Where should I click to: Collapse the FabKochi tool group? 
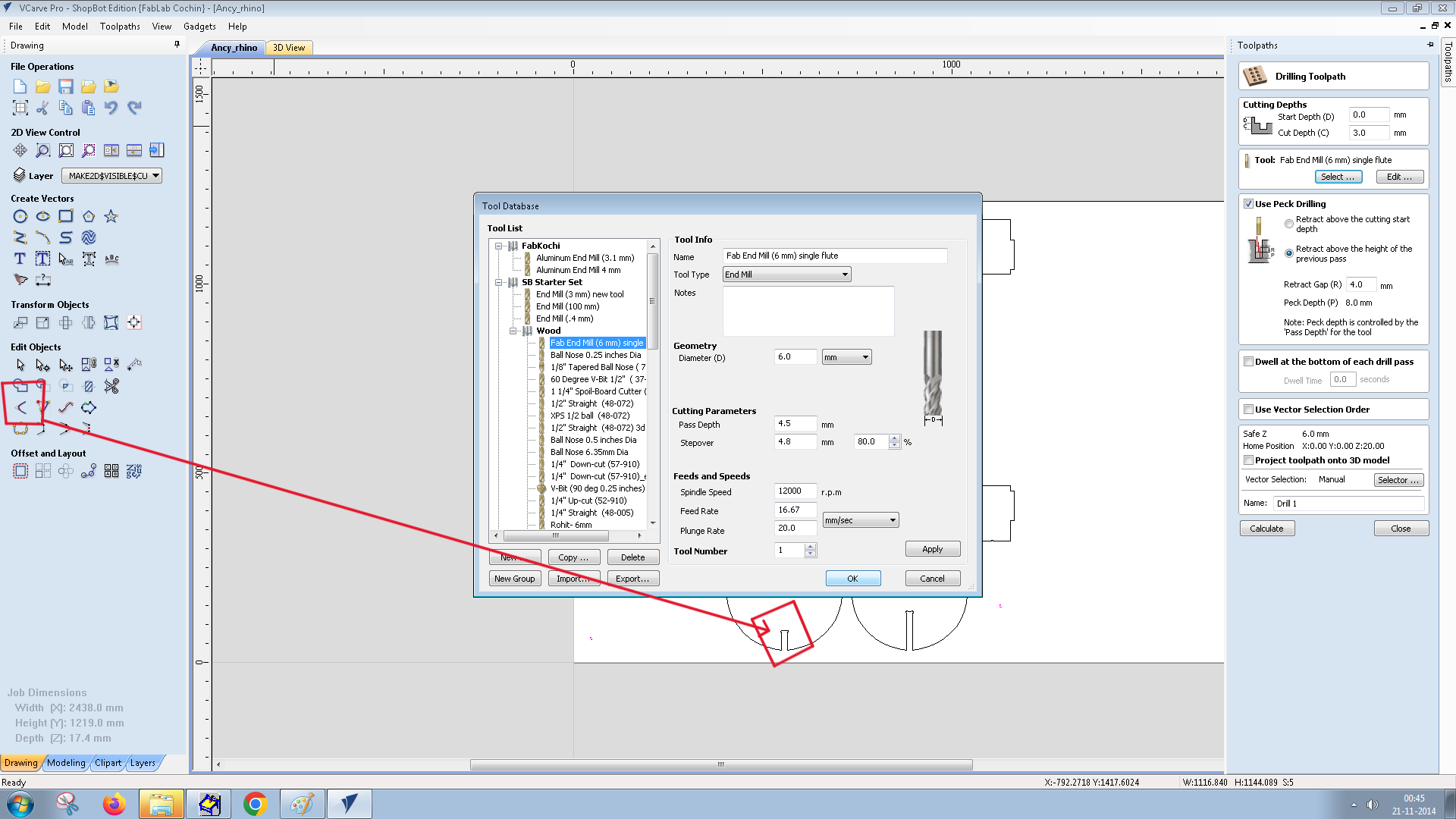[499, 246]
